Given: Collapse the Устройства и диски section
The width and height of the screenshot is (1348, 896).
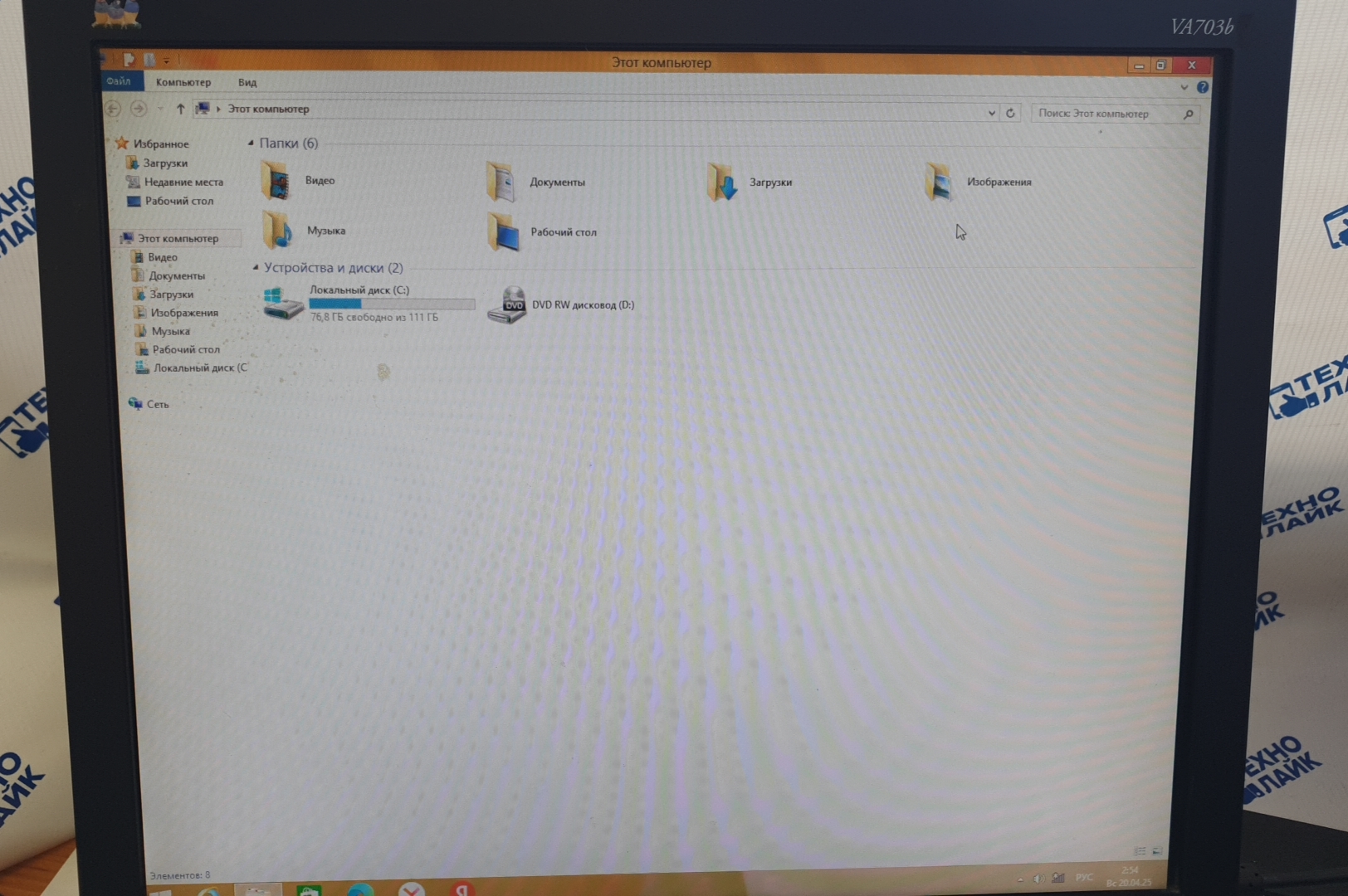Looking at the screenshot, I should [256, 268].
